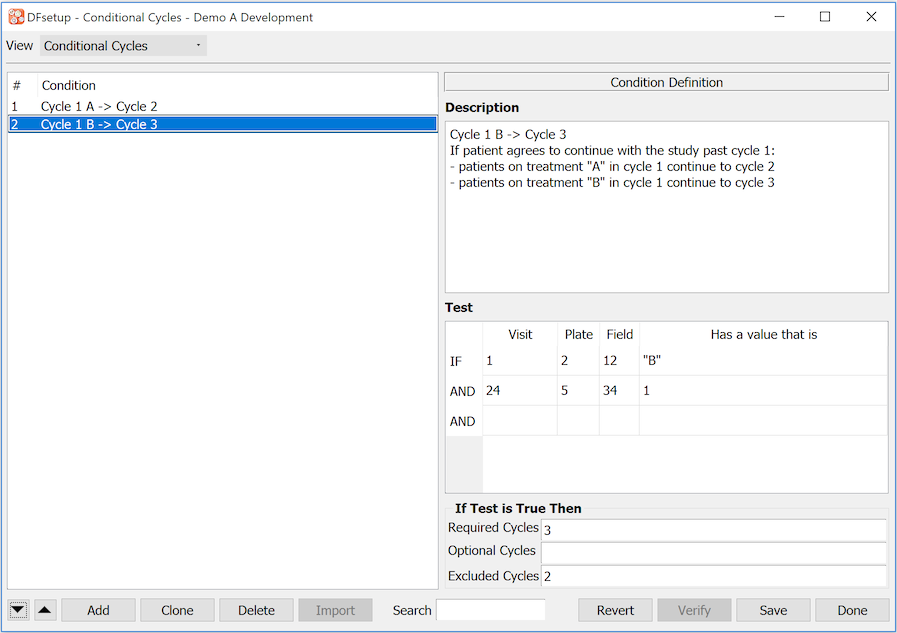The image size is (897, 633).
Task: Click the Condition Definition header
Action: [666, 82]
